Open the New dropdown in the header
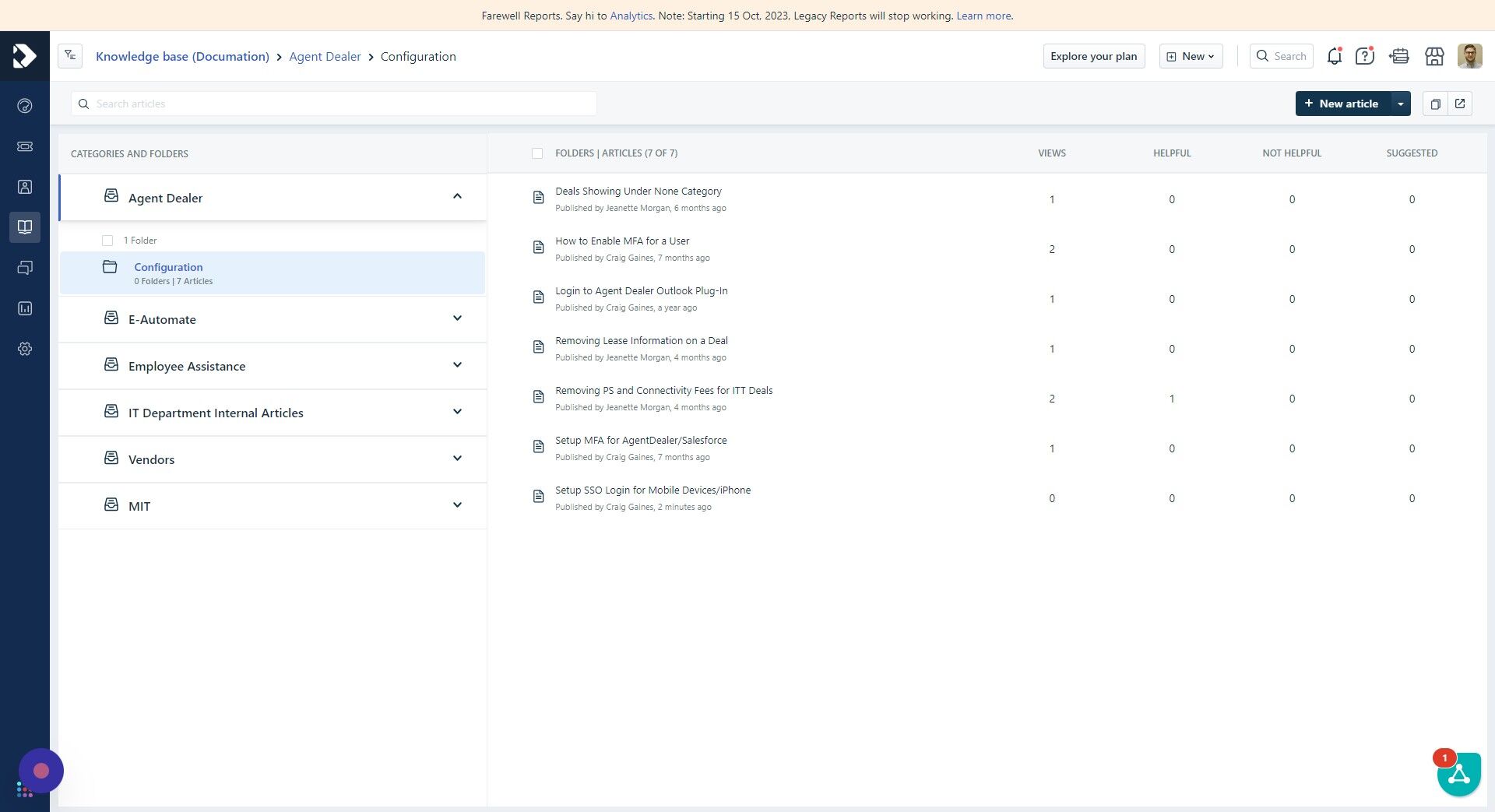The height and width of the screenshot is (812, 1495). click(1191, 56)
